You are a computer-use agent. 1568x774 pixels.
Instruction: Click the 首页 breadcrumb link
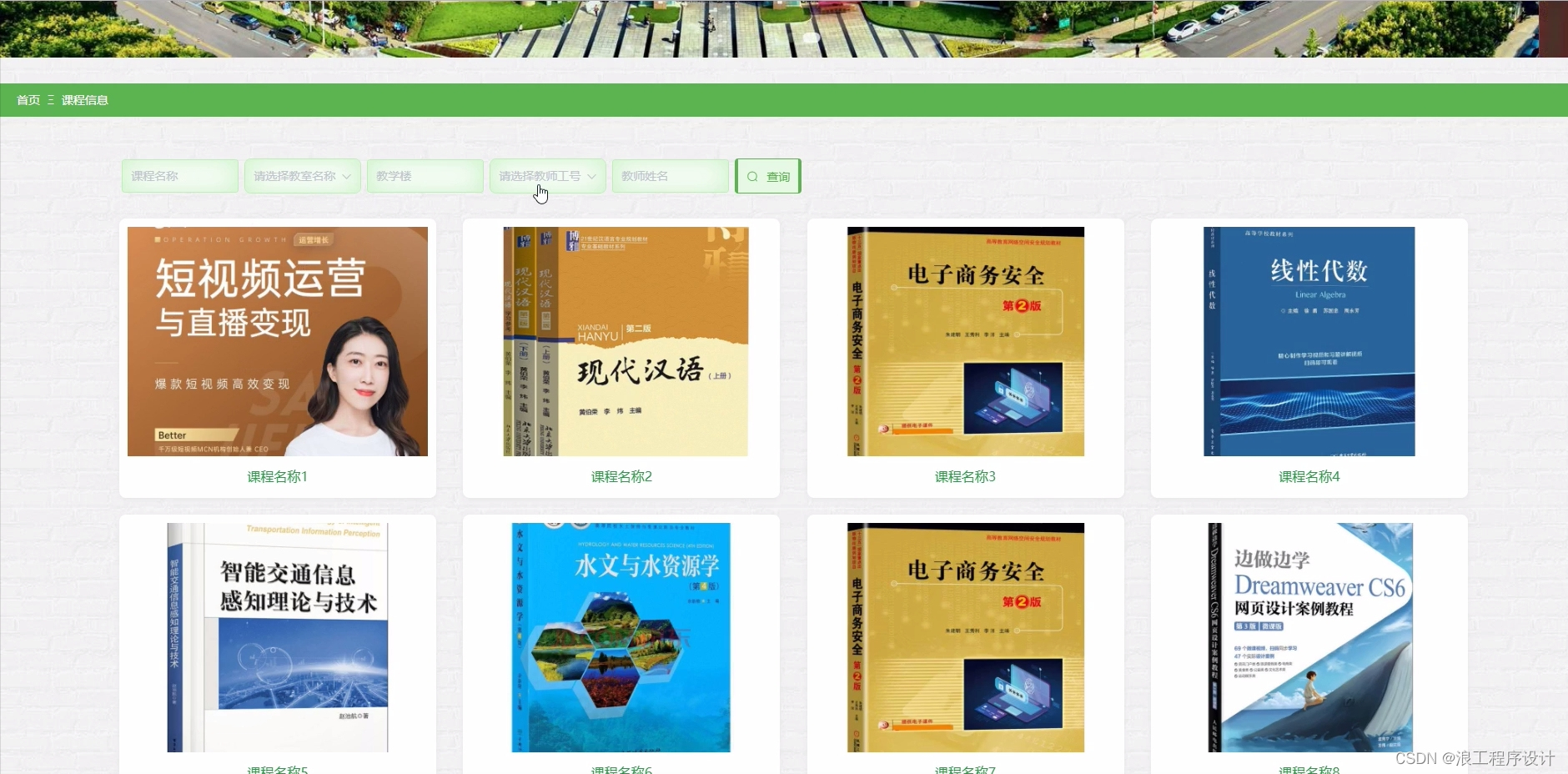pos(28,100)
